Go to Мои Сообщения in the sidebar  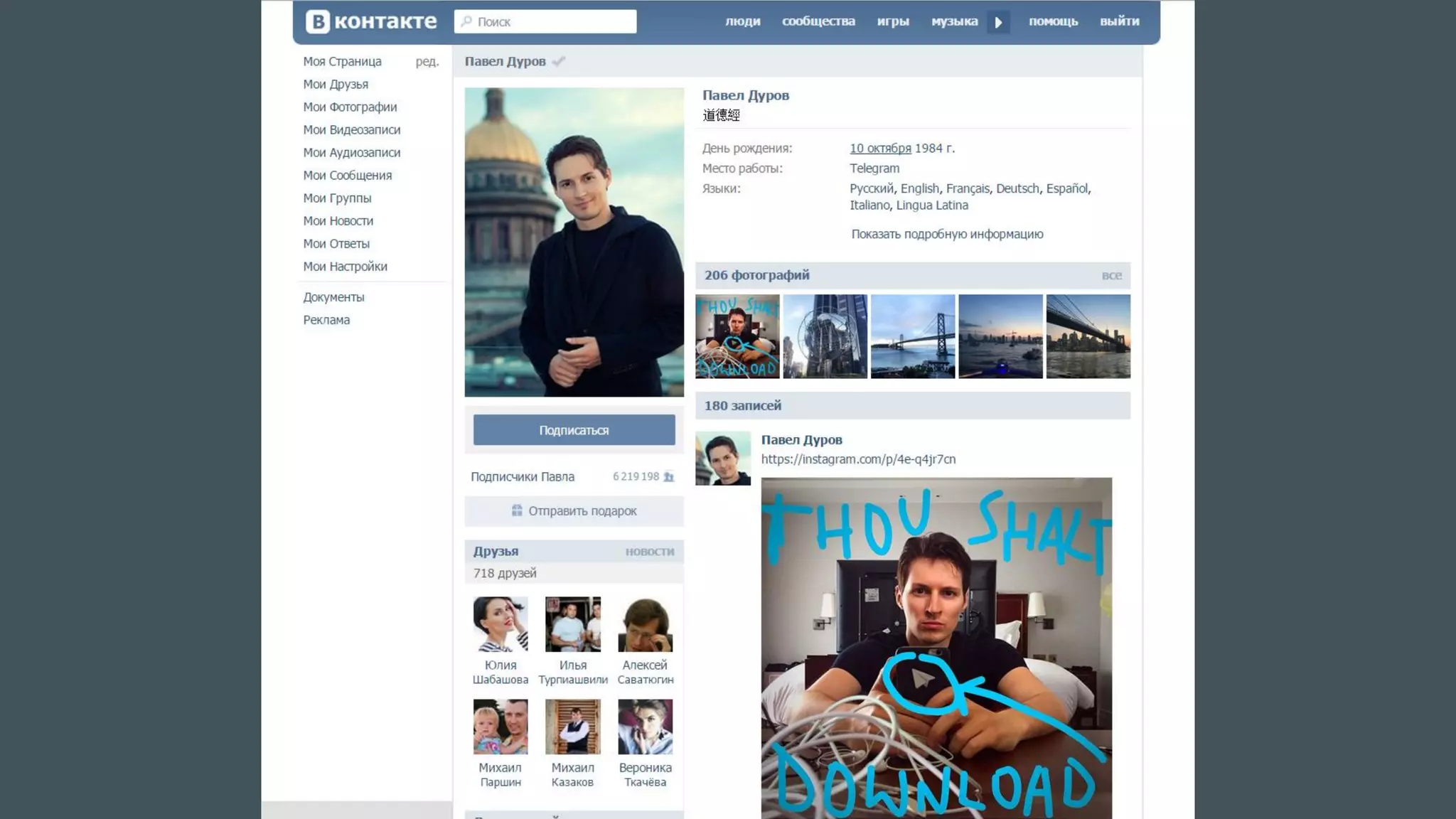coord(347,176)
